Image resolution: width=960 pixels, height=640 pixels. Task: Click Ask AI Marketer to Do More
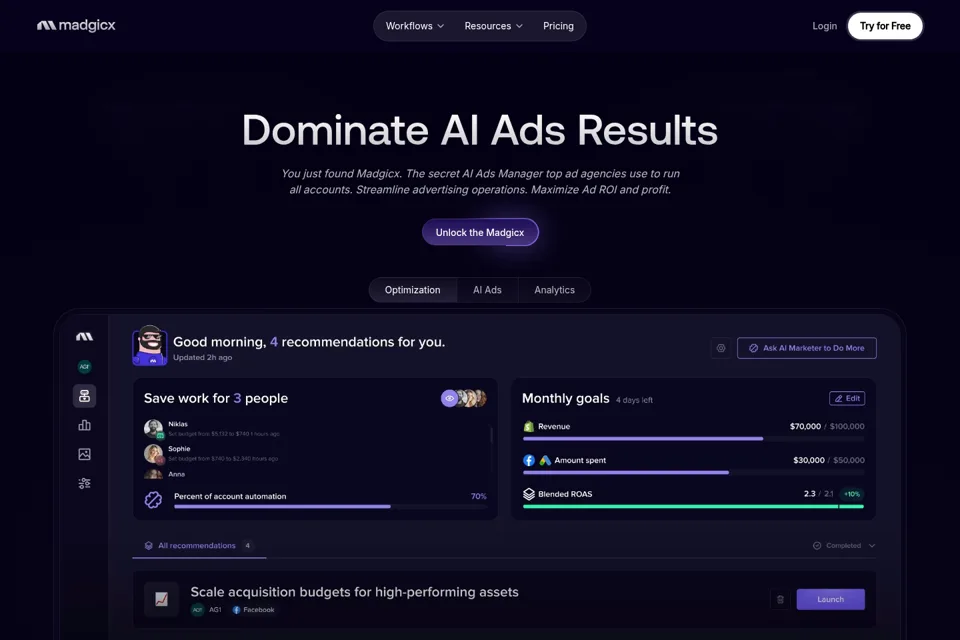(806, 348)
